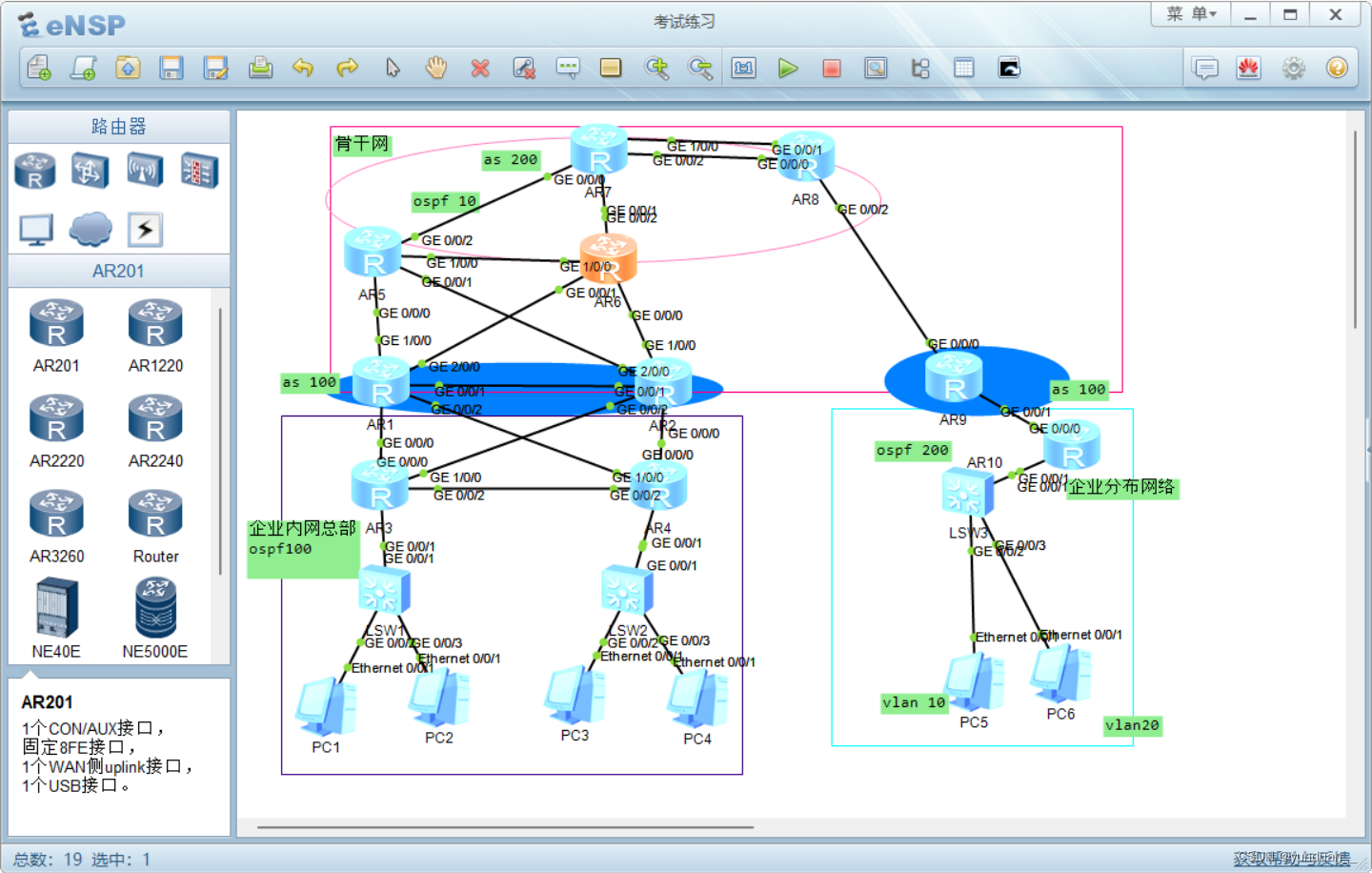Start all devices with green play button
1372x873 pixels.
coord(787,68)
